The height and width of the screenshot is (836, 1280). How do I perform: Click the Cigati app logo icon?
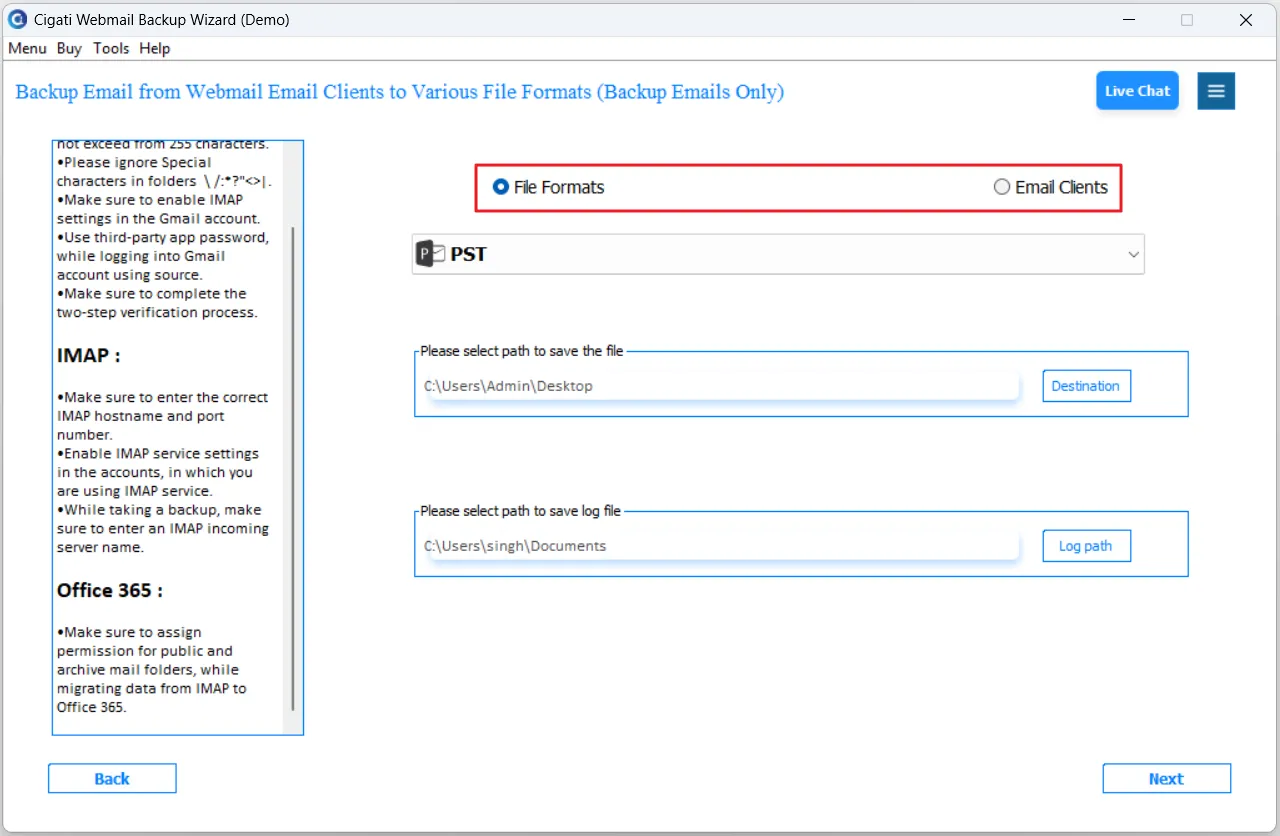[x=17, y=19]
